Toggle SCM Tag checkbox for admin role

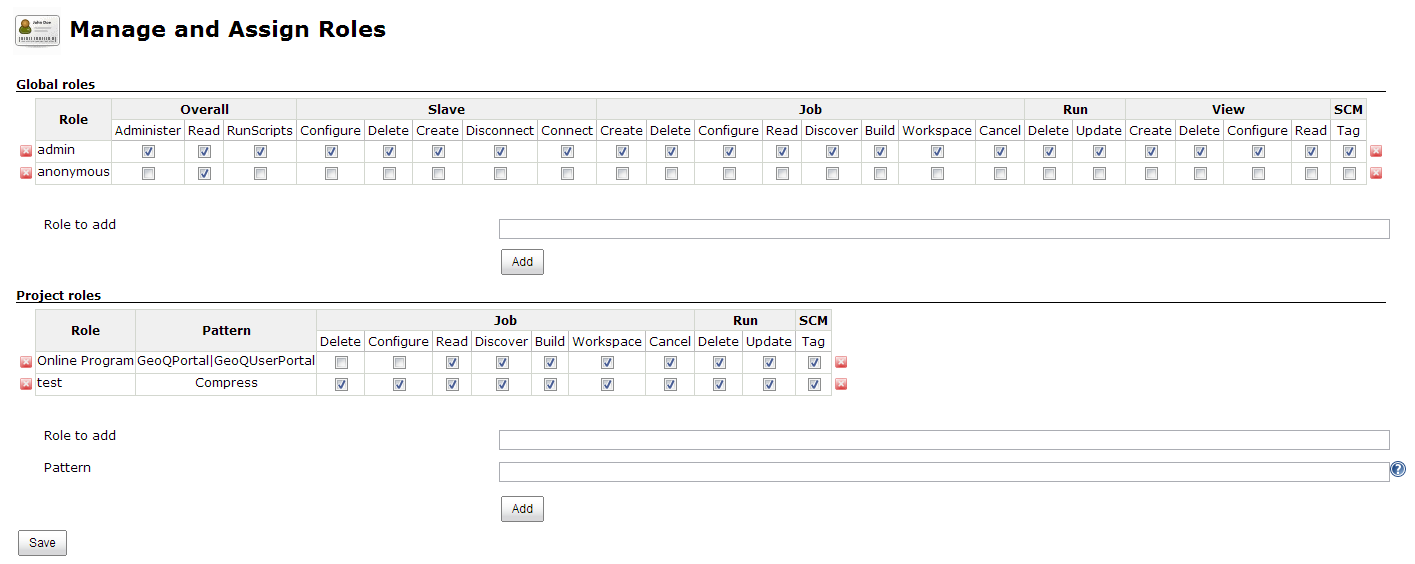(x=1349, y=151)
